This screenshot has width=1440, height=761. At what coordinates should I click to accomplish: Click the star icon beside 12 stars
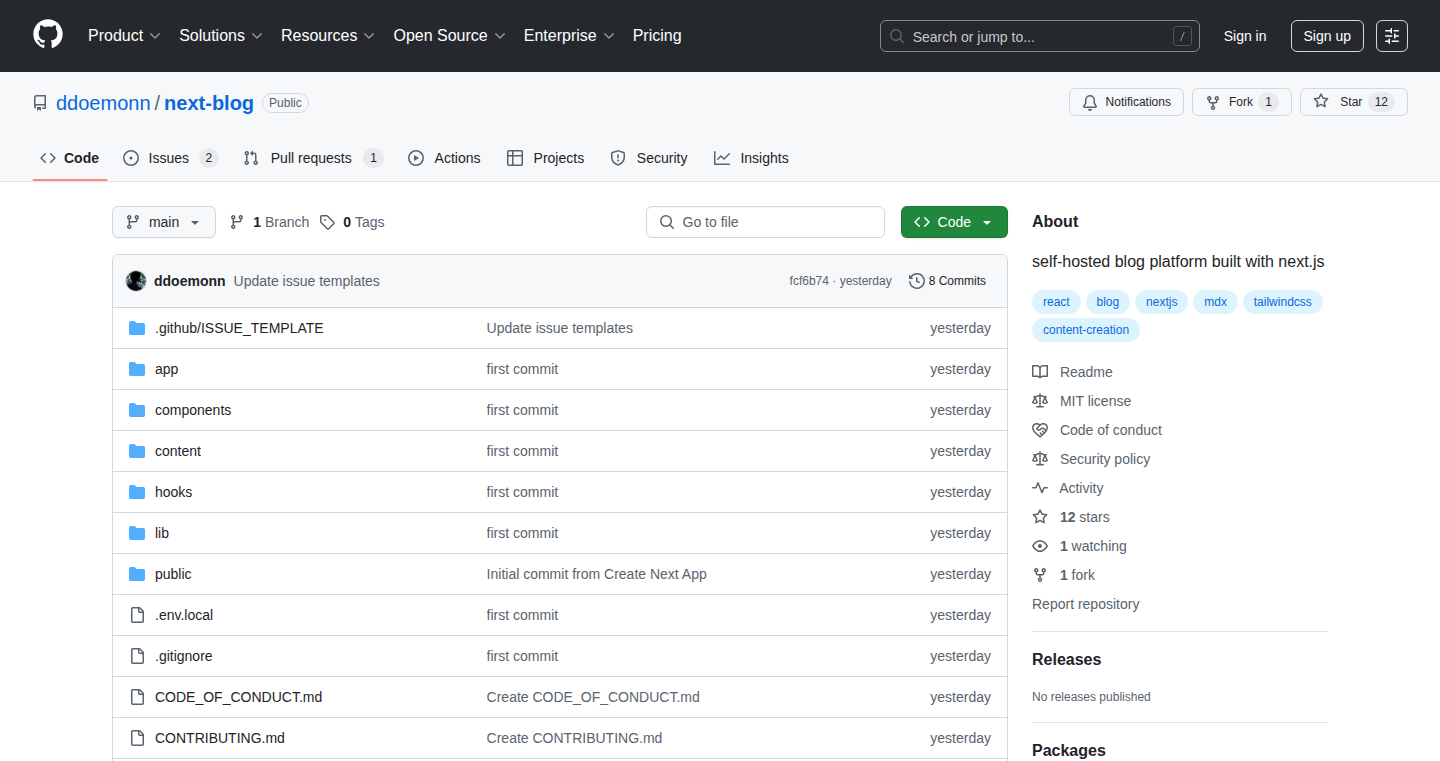[x=1040, y=517]
